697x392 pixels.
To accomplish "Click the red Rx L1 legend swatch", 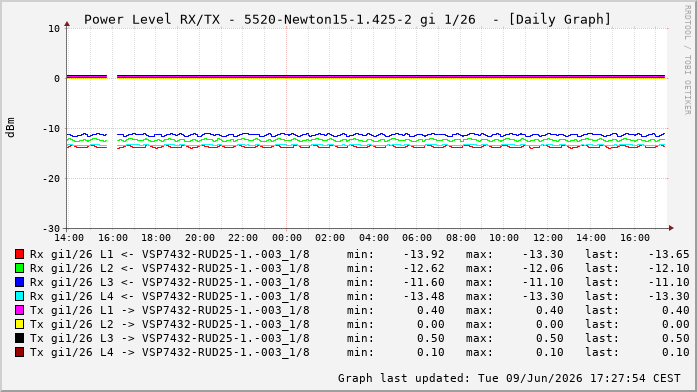I will 19,254.
